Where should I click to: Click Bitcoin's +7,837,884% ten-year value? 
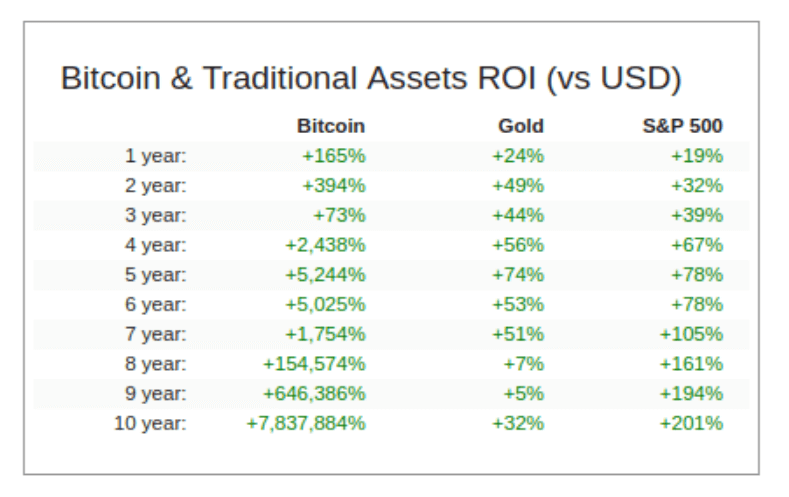(x=305, y=423)
